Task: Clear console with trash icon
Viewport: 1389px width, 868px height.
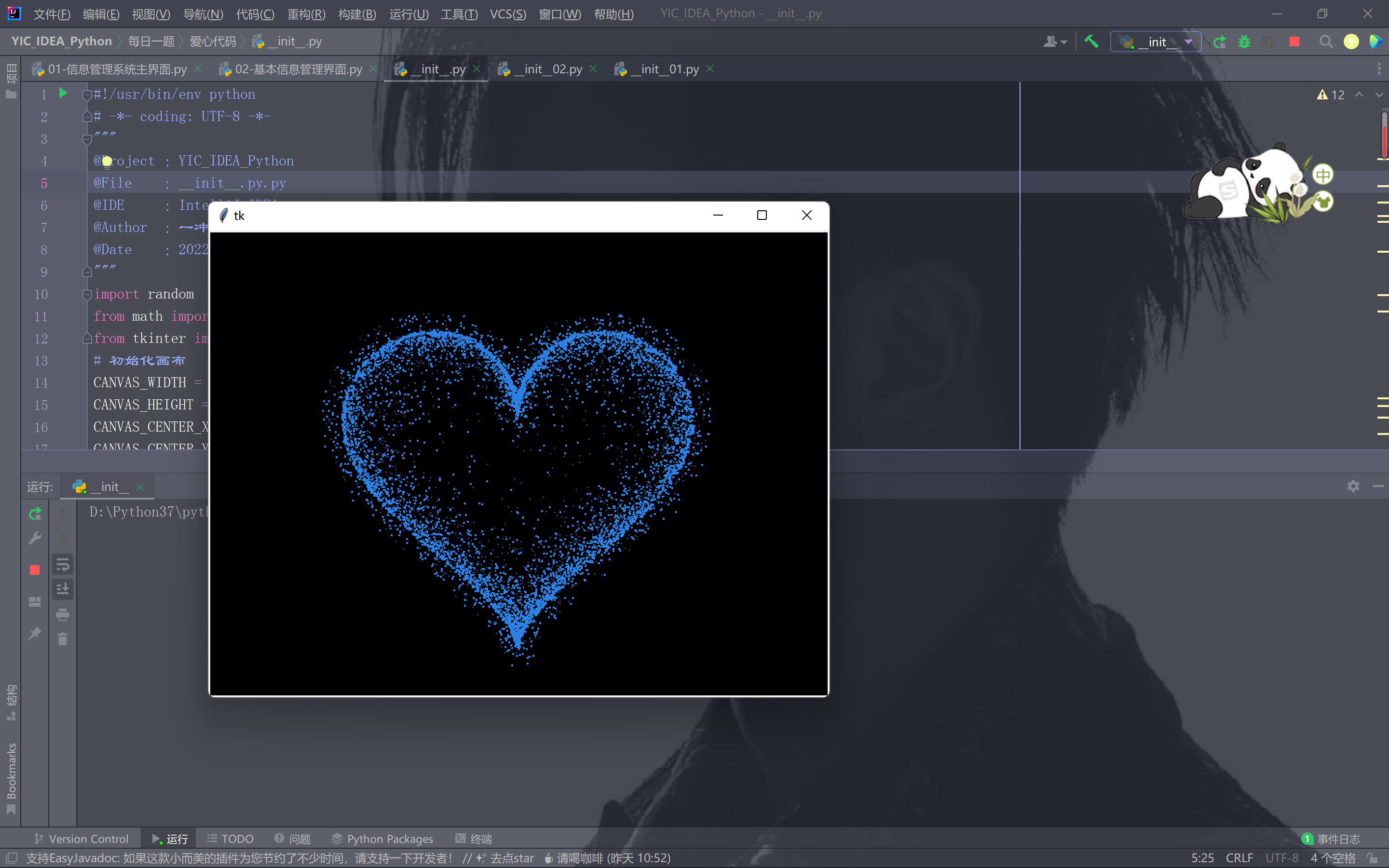Action: pyautogui.click(x=63, y=638)
